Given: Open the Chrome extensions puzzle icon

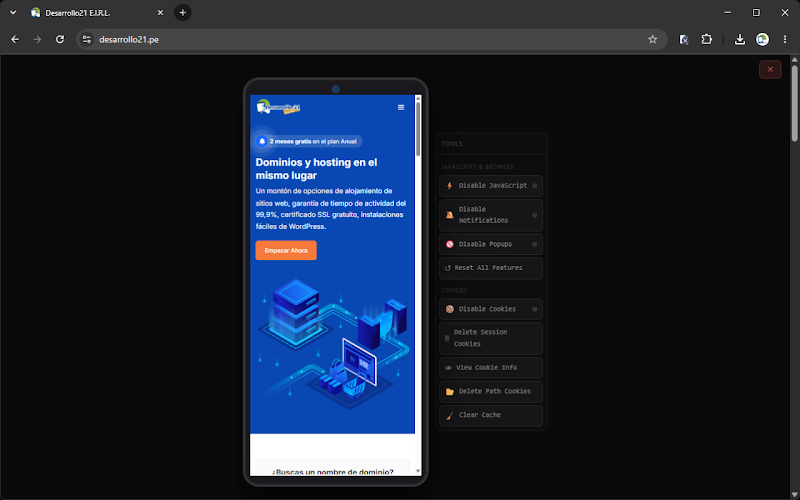Looking at the screenshot, I should [x=707, y=39].
